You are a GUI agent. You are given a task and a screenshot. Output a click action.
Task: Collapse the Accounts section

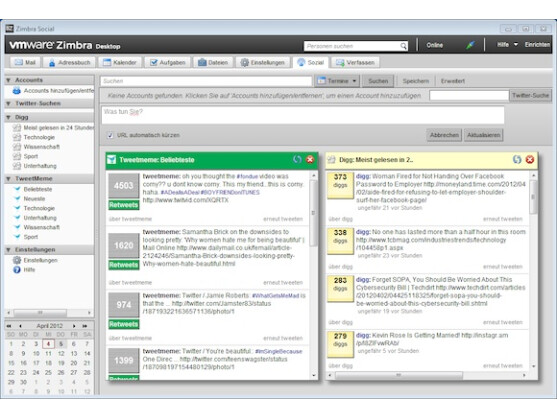8,80
